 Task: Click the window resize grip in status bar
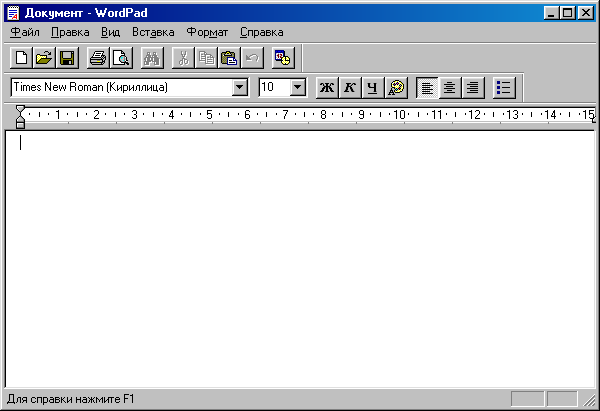click(589, 400)
